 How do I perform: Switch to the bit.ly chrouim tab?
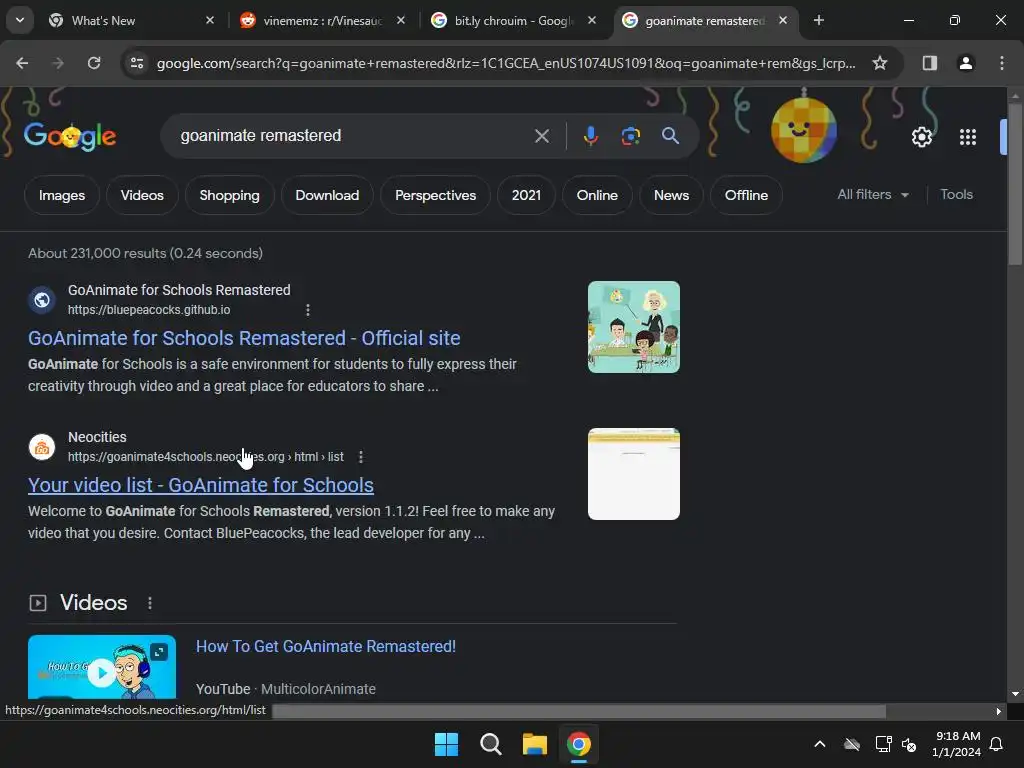pos(513,21)
